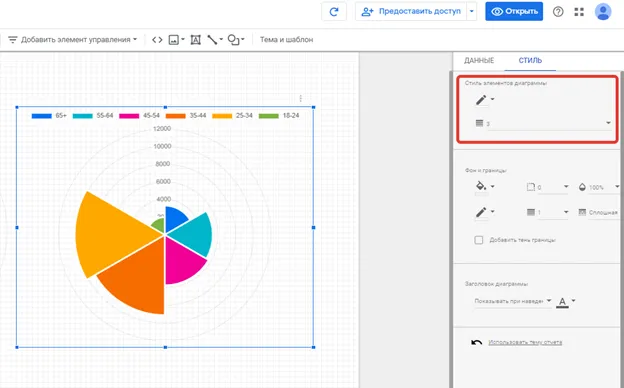Click the 35-44 legend entry

[186, 116]
